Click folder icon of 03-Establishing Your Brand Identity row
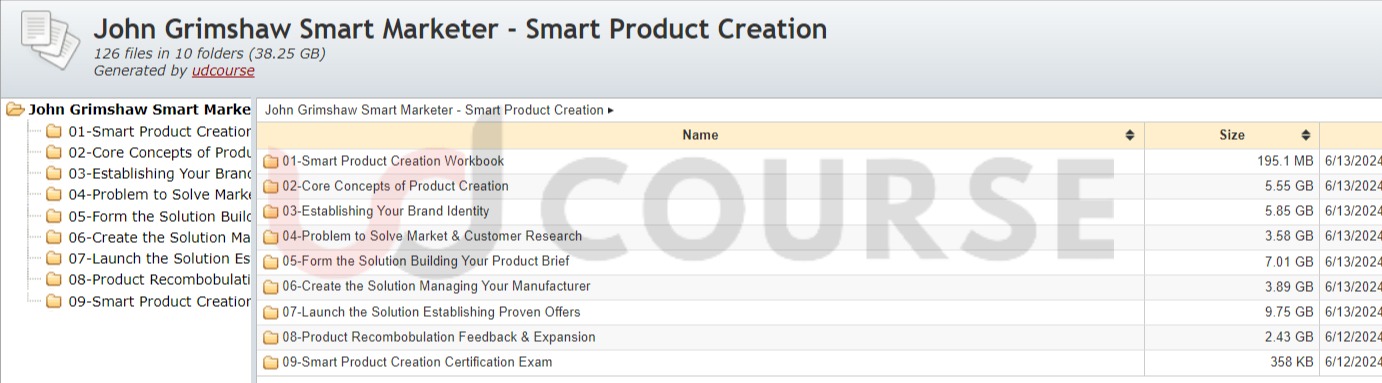The height and width of the screenshot is (383, 1382). (x=271, y=212)
